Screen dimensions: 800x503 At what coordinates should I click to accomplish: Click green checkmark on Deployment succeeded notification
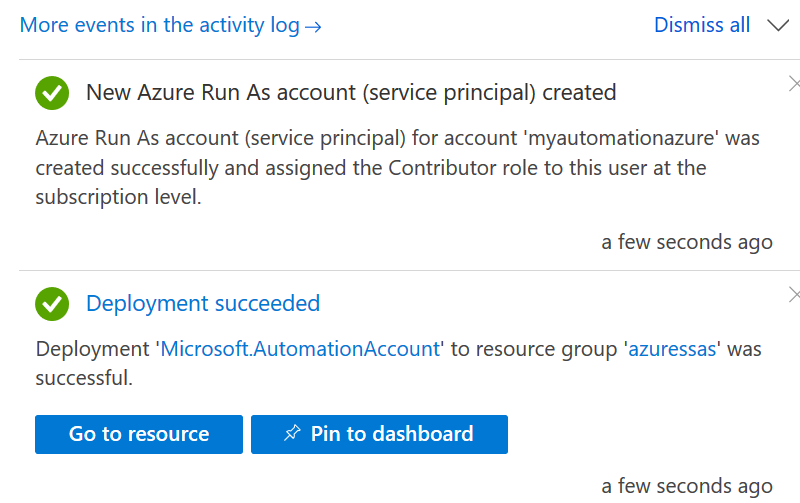(52, 303)
